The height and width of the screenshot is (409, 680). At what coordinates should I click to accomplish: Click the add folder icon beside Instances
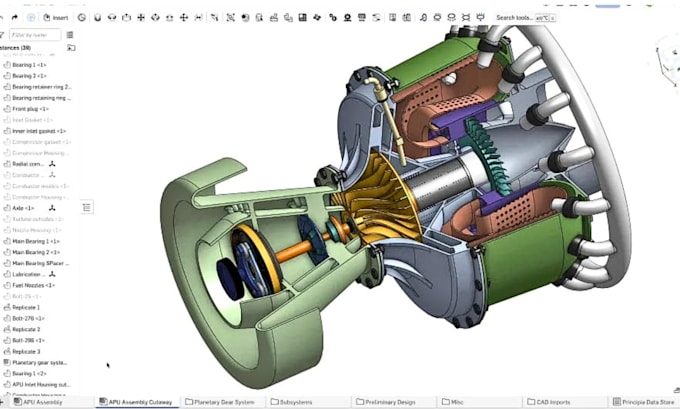[71, 48]
